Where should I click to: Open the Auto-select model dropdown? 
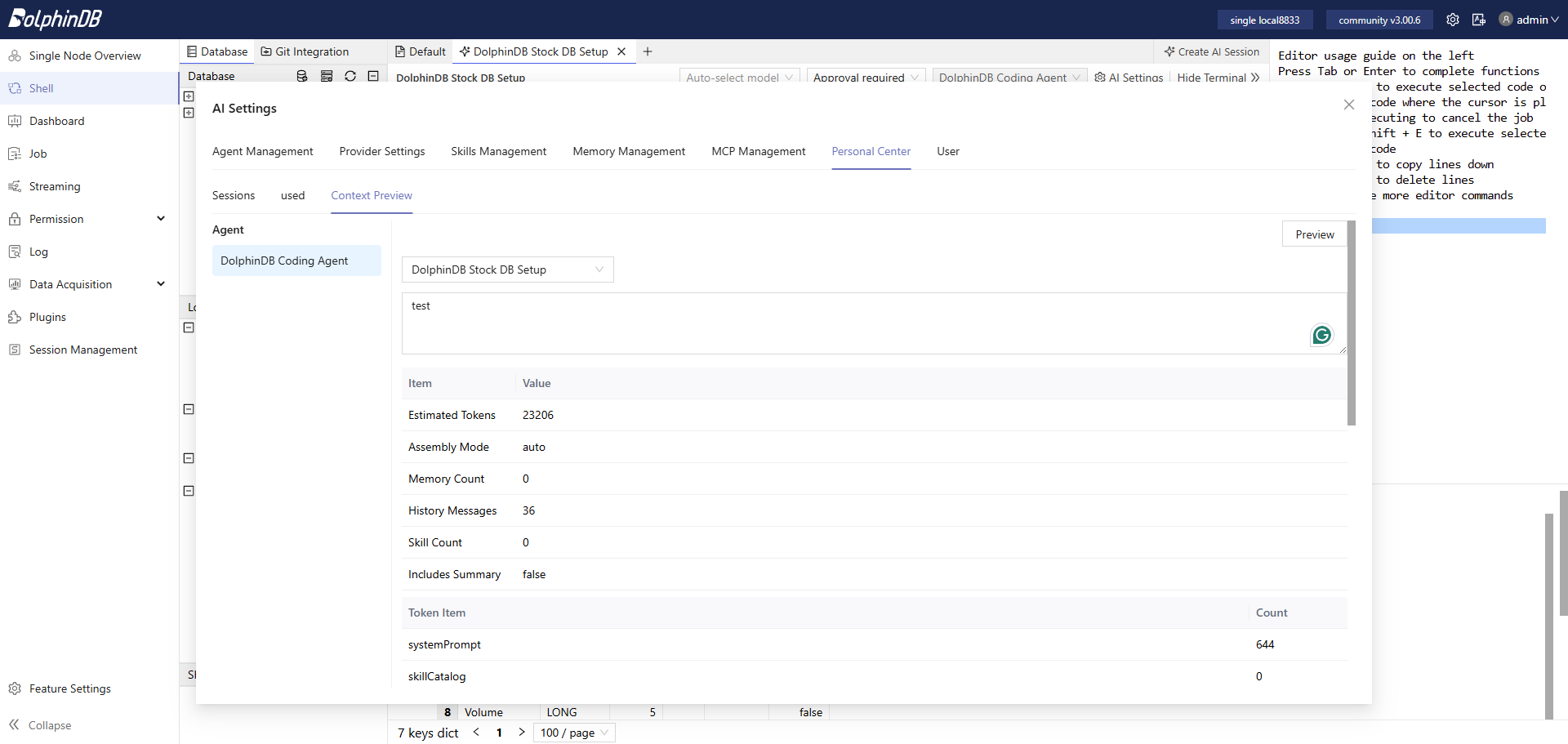[x=739, y=78]
